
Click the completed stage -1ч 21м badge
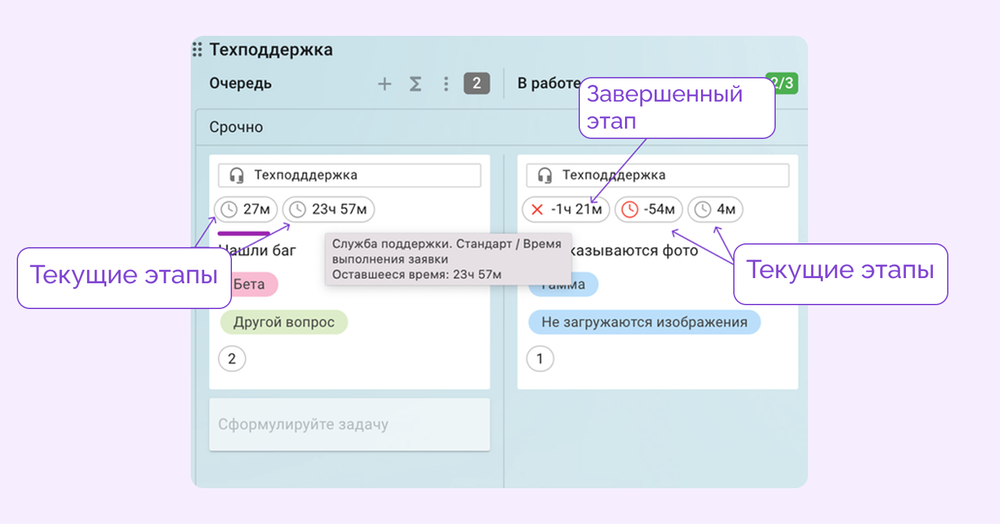[565, 209]
